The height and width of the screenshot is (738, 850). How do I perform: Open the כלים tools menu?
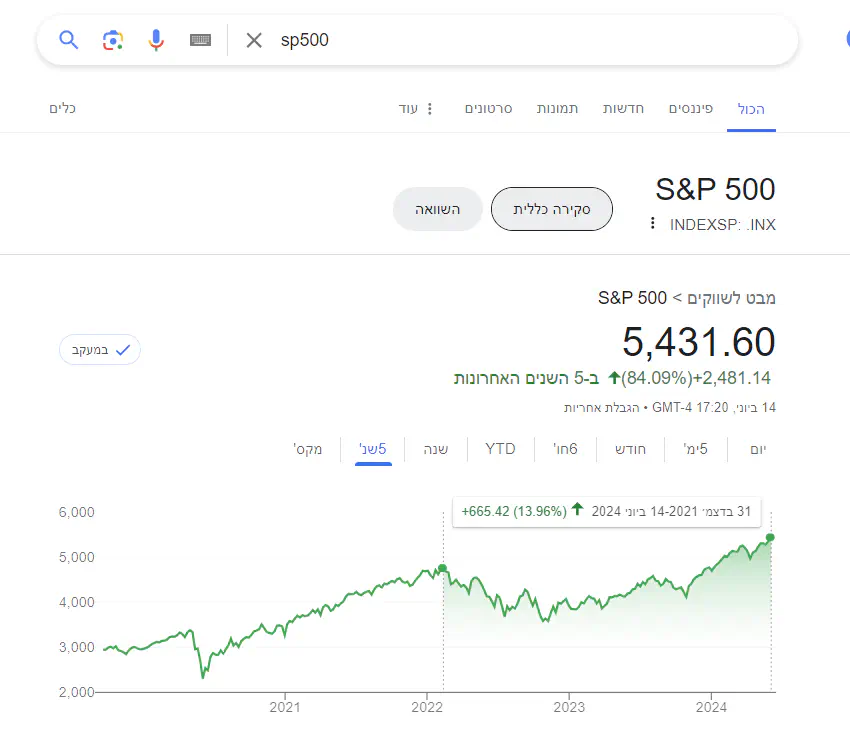click(63, 108)
